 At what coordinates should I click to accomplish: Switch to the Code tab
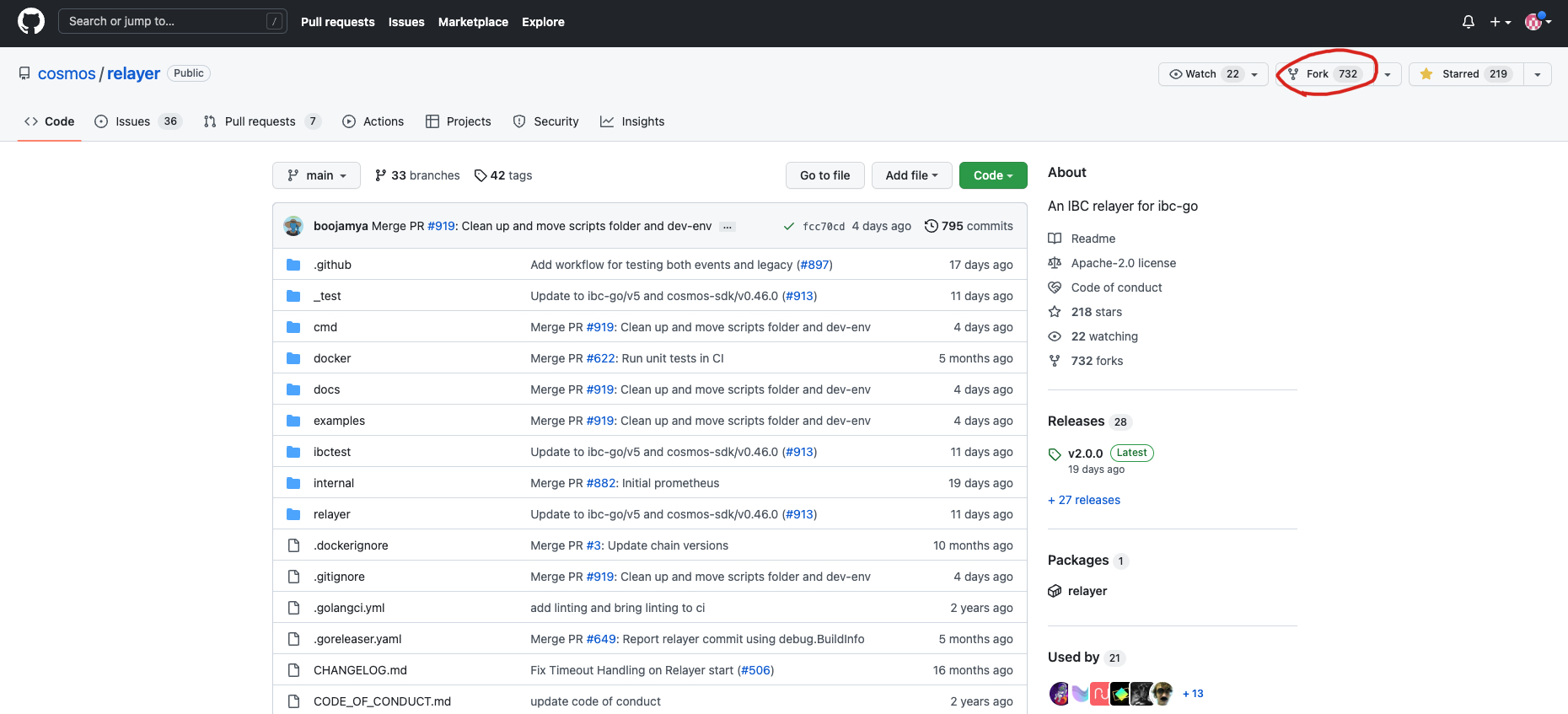tap(50, 121)
